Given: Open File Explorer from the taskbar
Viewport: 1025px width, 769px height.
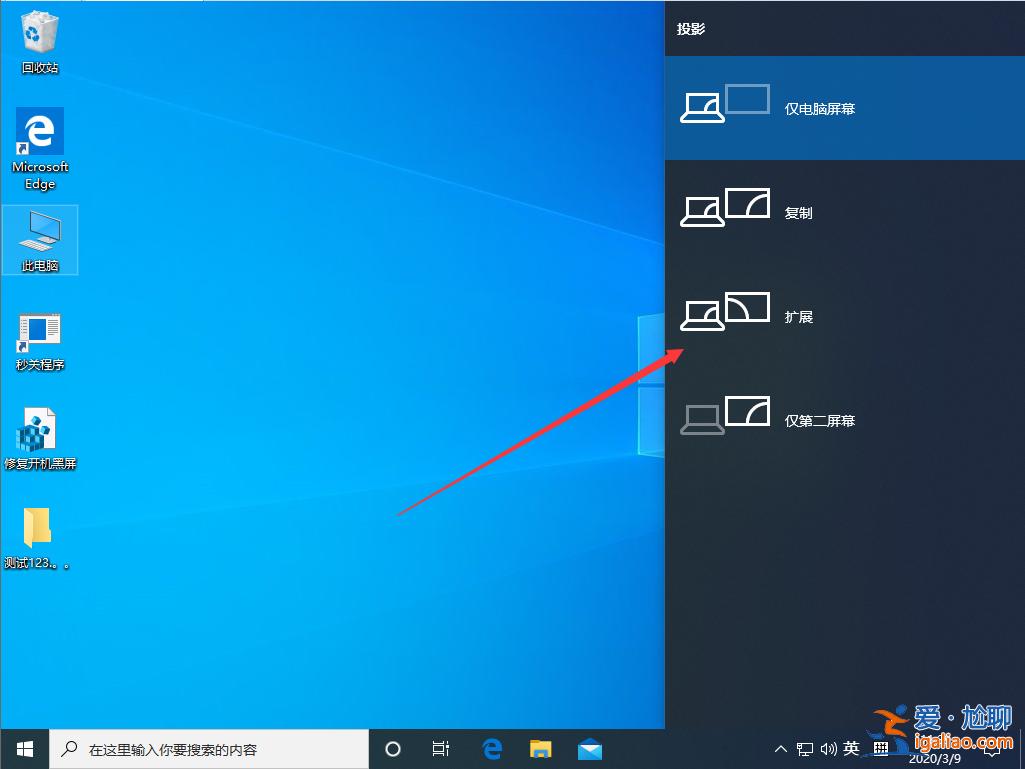Looking at the screenshot, I should point(540,748).
